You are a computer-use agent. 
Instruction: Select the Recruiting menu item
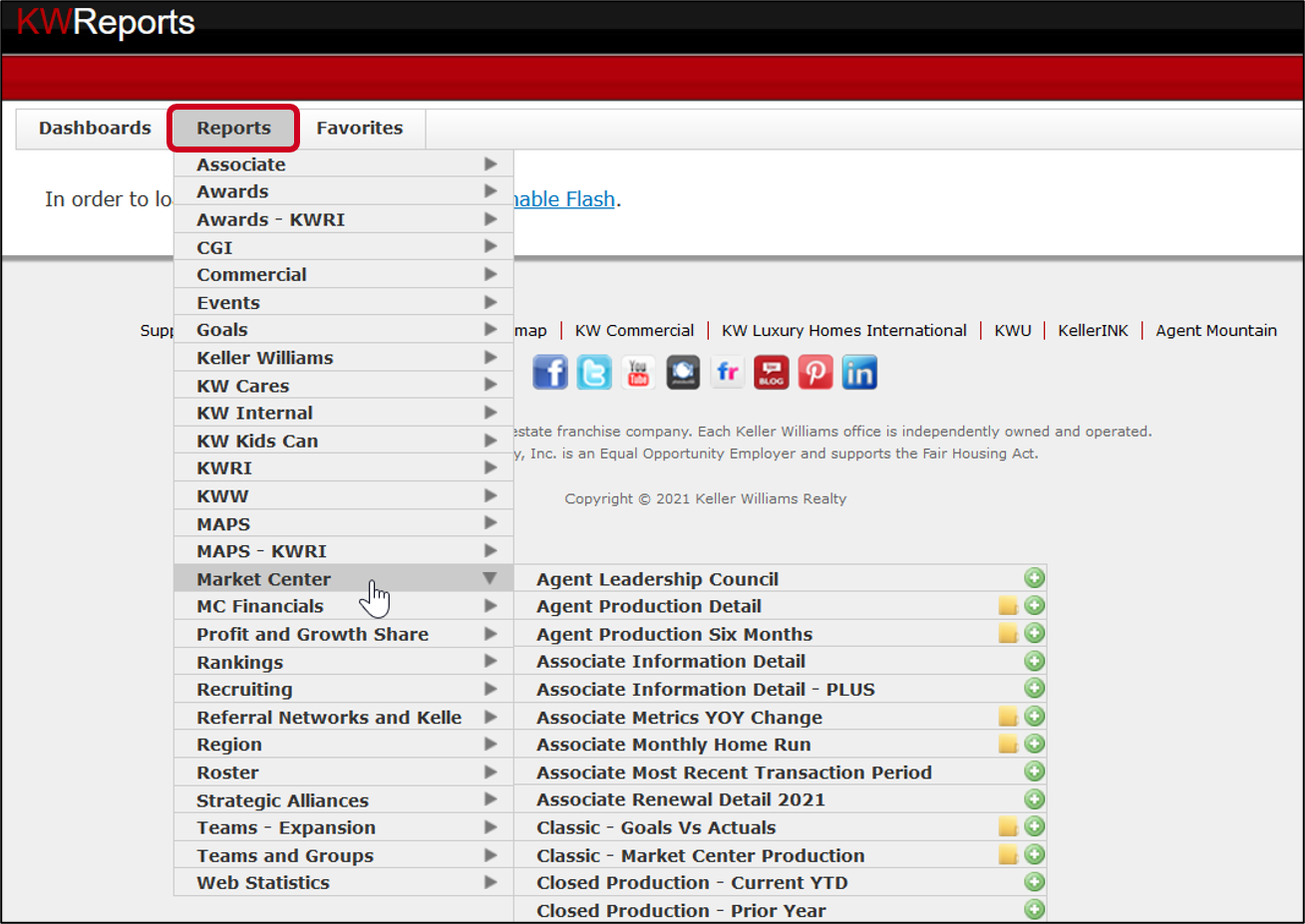(x=344, y=689)
